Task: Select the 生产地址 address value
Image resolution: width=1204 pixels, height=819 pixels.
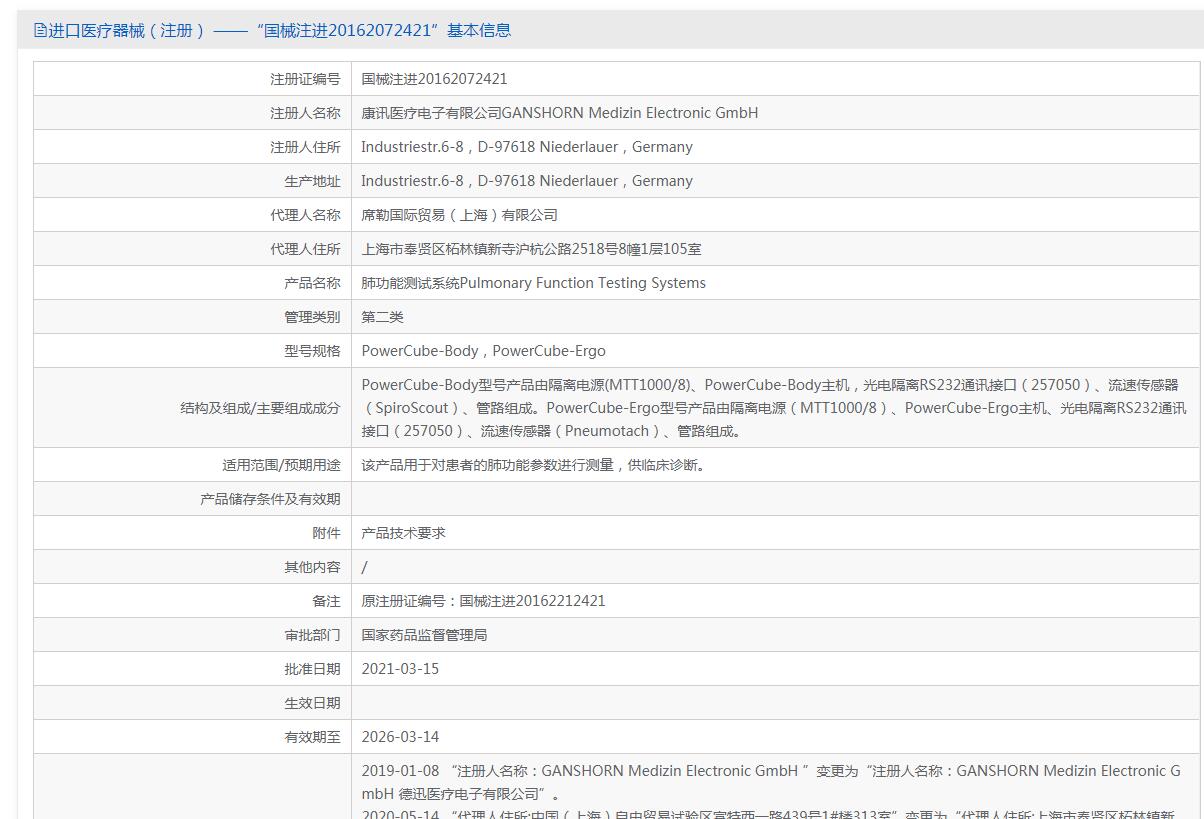Action: pyautogui.click(x=527, y=181)
